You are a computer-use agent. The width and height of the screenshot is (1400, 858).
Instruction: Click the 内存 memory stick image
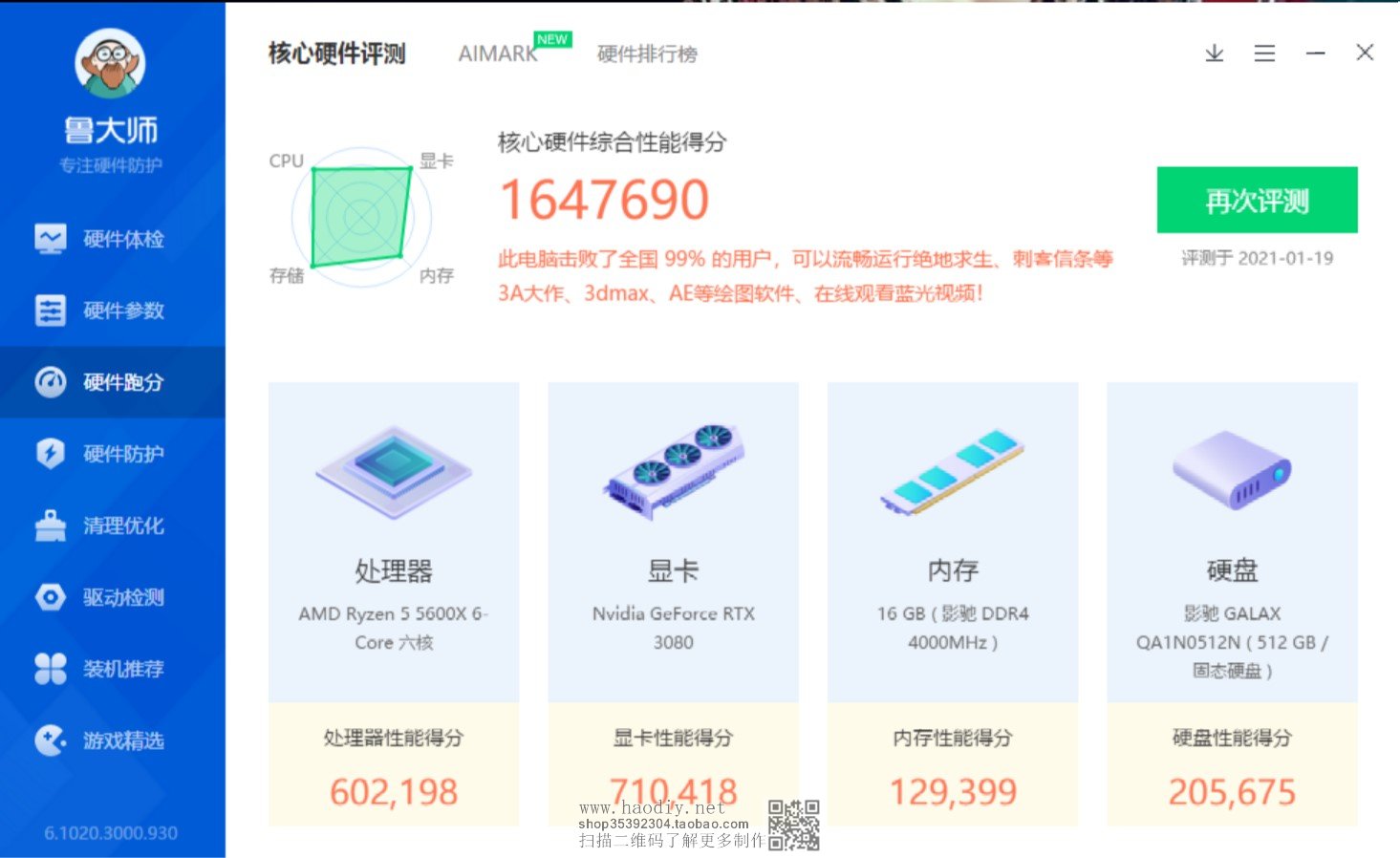coord(953,472)
